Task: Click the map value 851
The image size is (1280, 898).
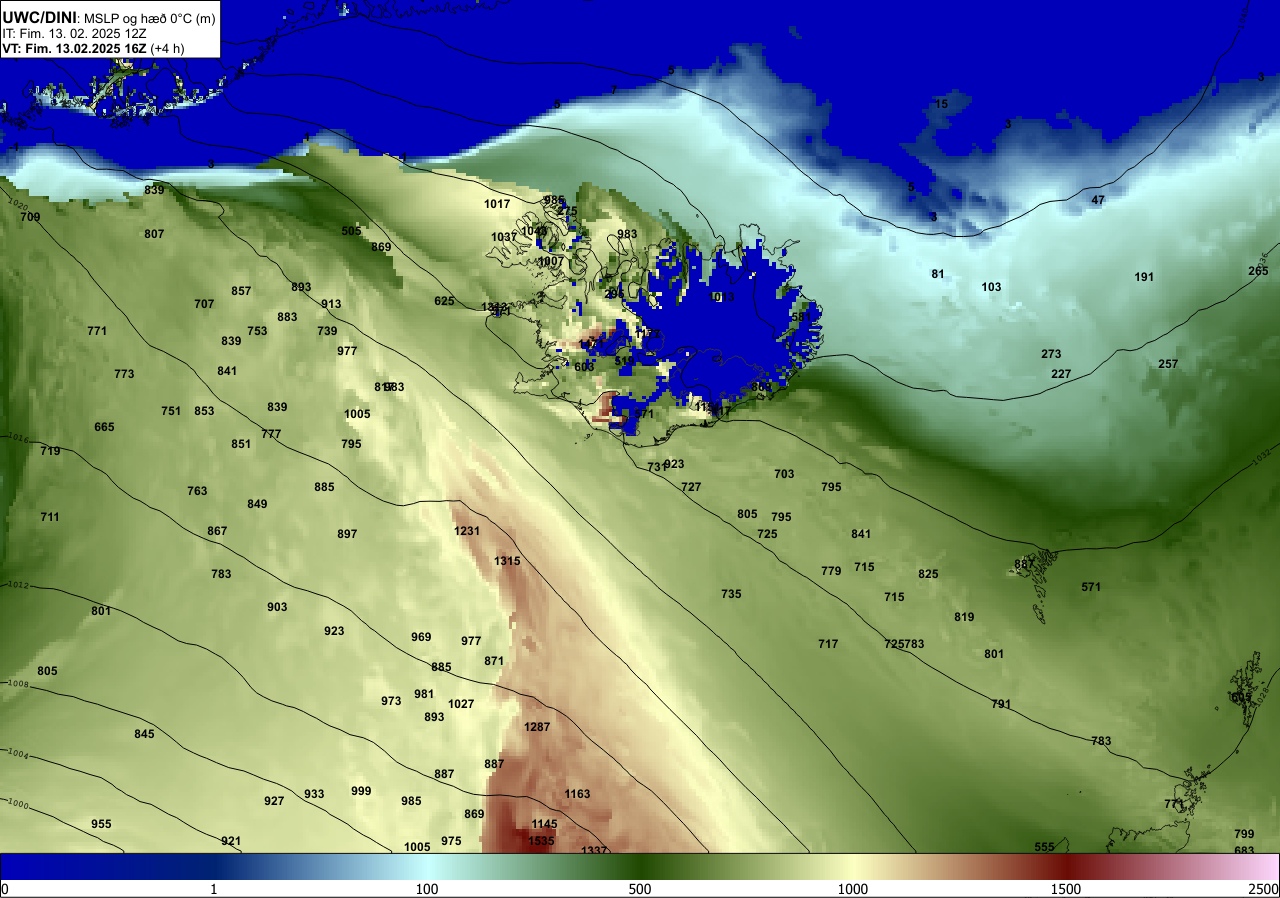Action: point(241,444)
